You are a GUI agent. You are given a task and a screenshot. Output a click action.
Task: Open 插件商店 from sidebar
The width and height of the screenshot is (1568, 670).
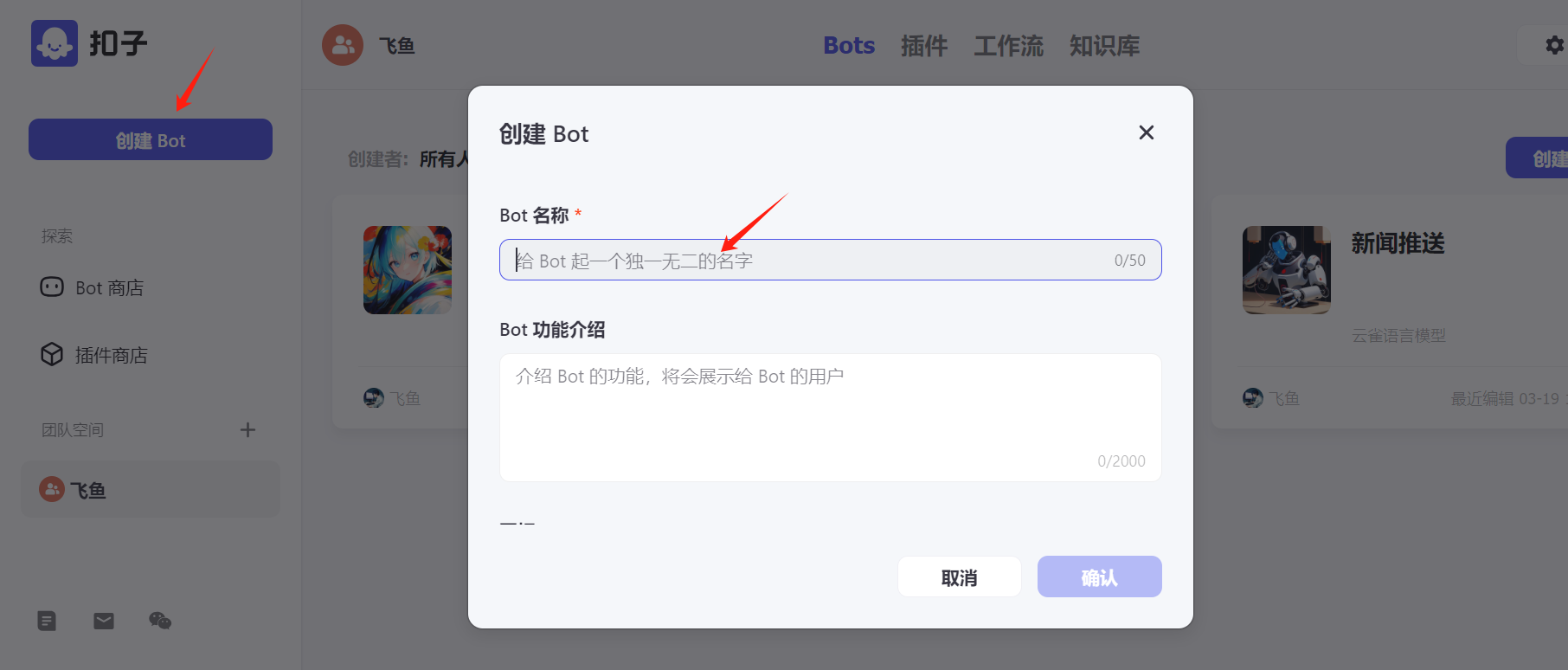tap(94, 355)
